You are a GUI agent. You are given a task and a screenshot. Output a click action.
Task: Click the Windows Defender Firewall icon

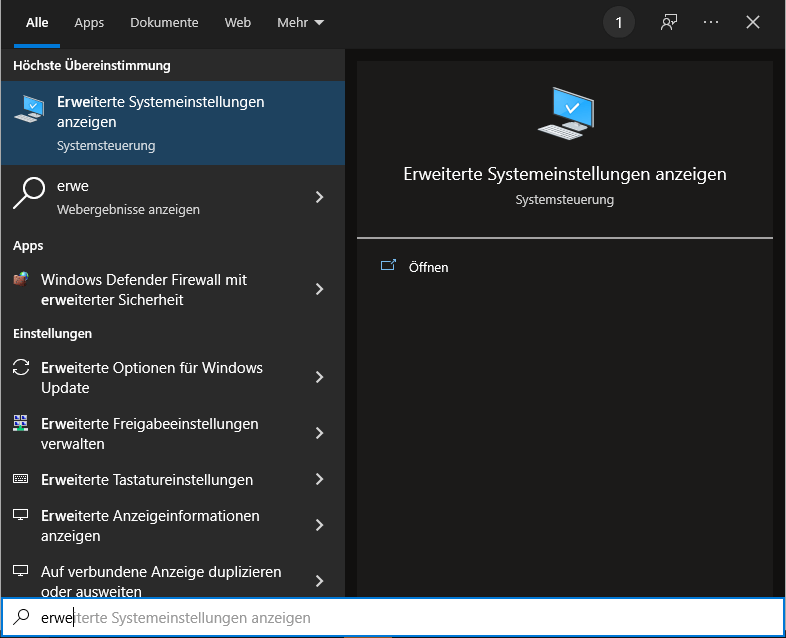(21, 279)
